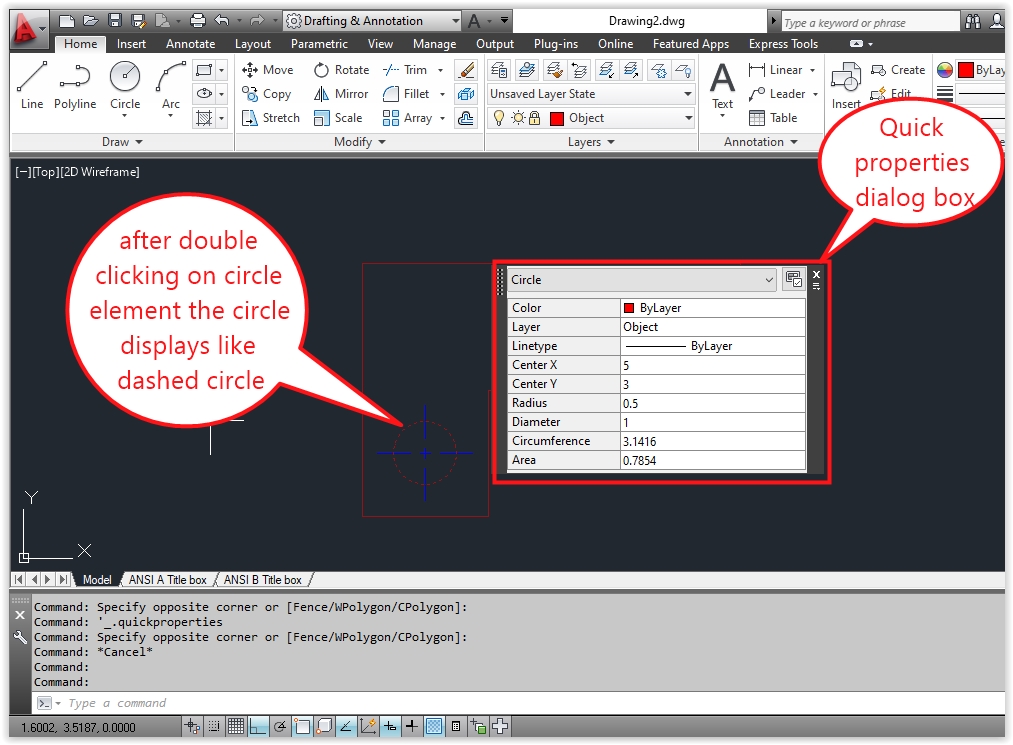Toggle Ortho mode in the status bar
This screenshot has width=1013, height=745.
(x=257, y=727)
